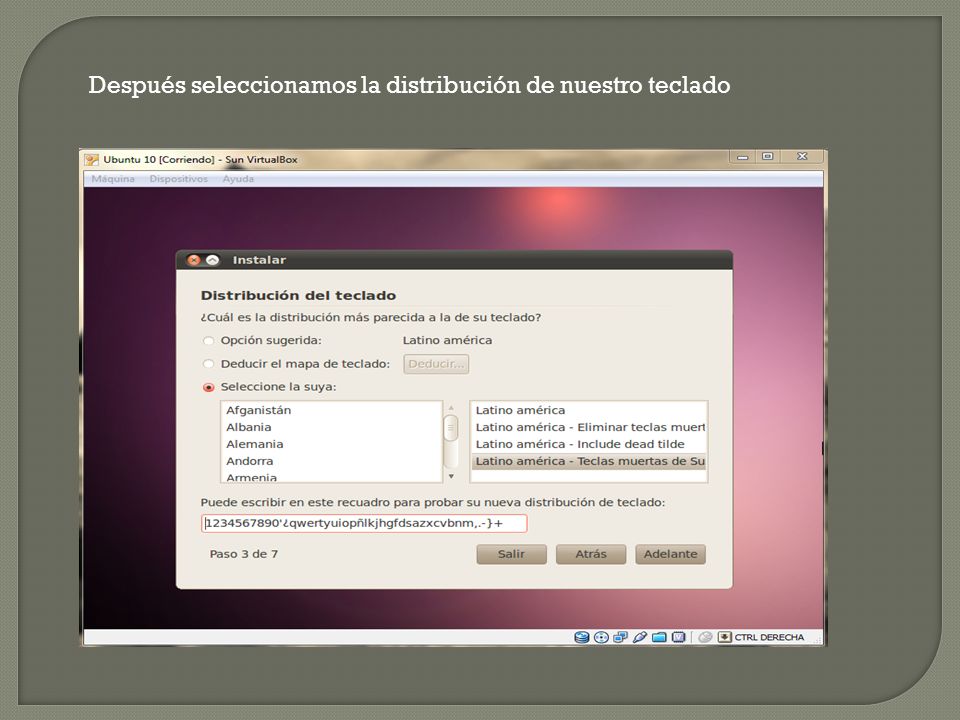Click the Salir button
This screenshot has height=720, width=960.
[x=511, y=554]
